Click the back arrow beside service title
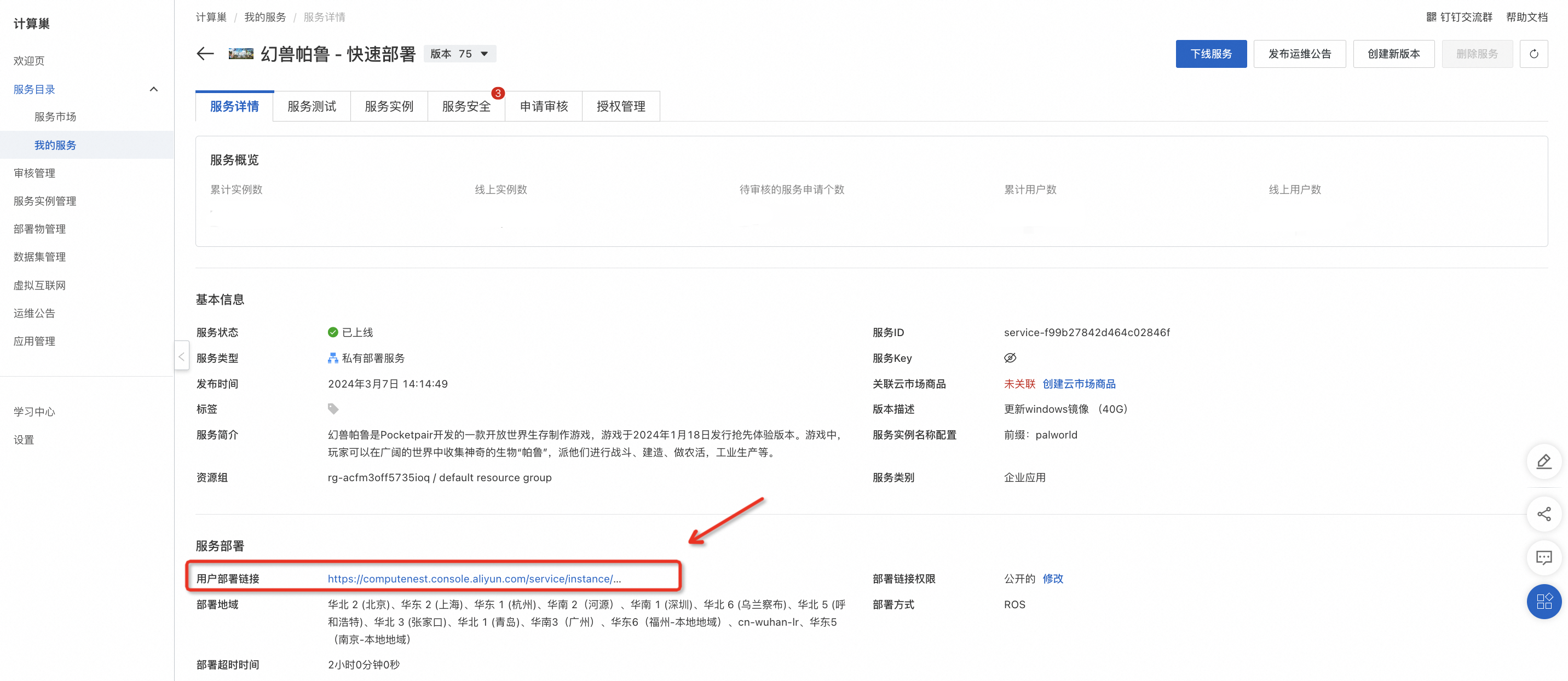The width and height of the screenshot is (1568, 681). (x=205, y=54)
